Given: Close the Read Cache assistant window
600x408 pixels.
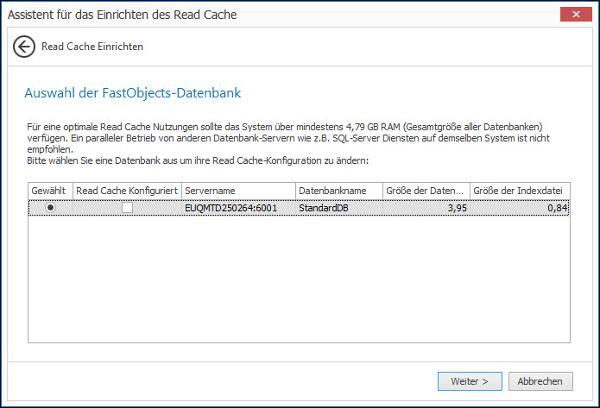Looking at the screenshot, I should click(x=576, y=15).
